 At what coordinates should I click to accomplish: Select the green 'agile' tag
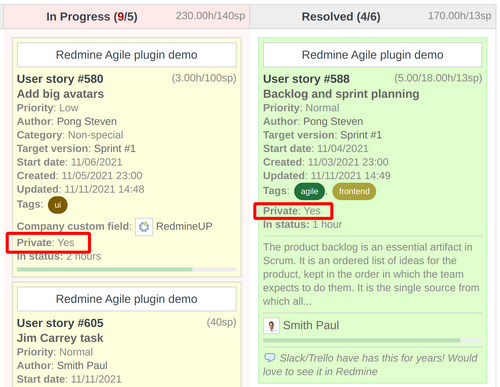click(309, 191)
